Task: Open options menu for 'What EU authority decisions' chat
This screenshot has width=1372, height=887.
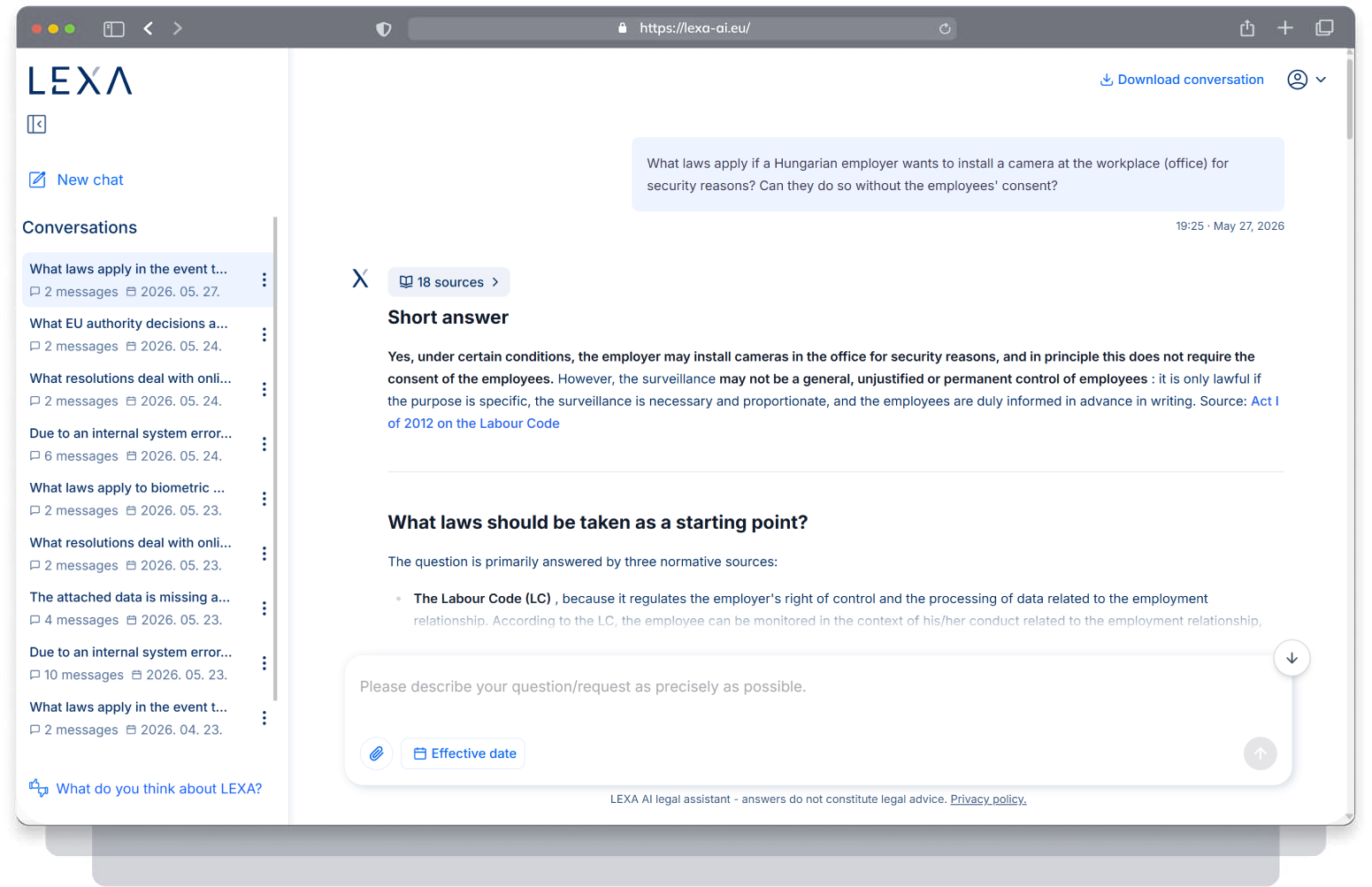Action: (x=264, y=334)
